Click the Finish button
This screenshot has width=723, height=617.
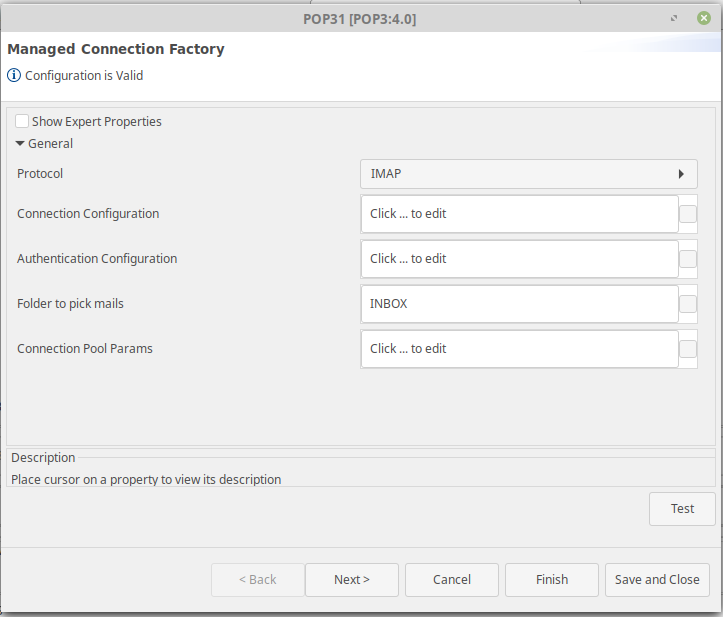(552, 580)
